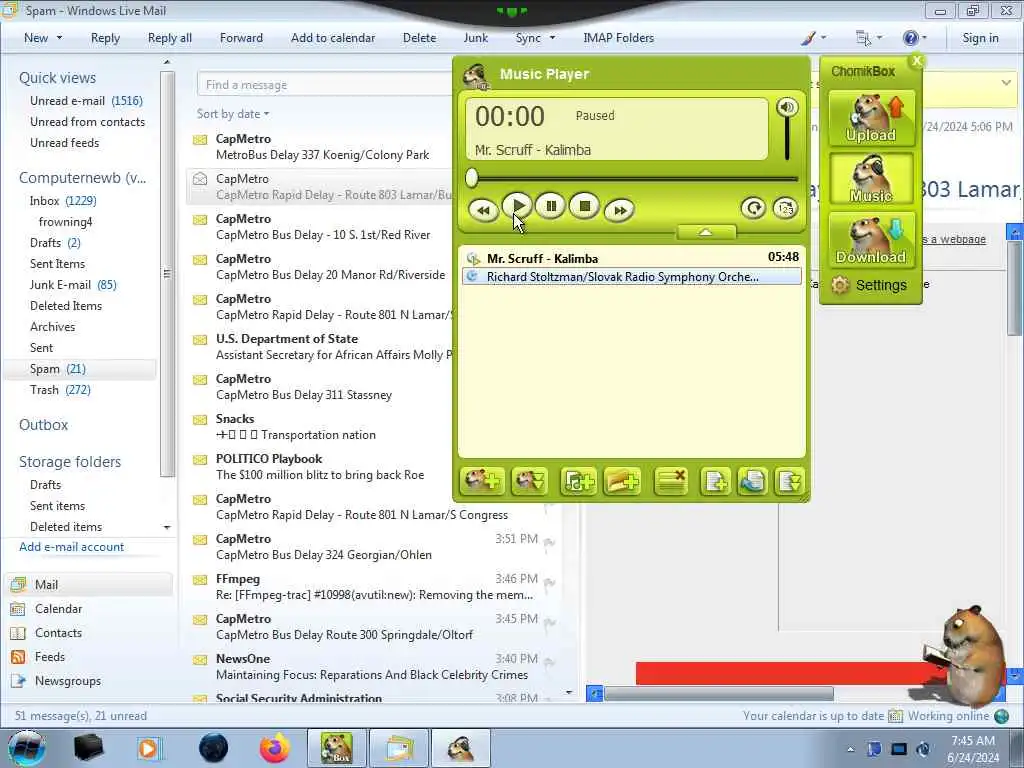Open the Junk E-mail folder
The width and height of the screenshot is (1024, 768).
[x=73, y=285]
